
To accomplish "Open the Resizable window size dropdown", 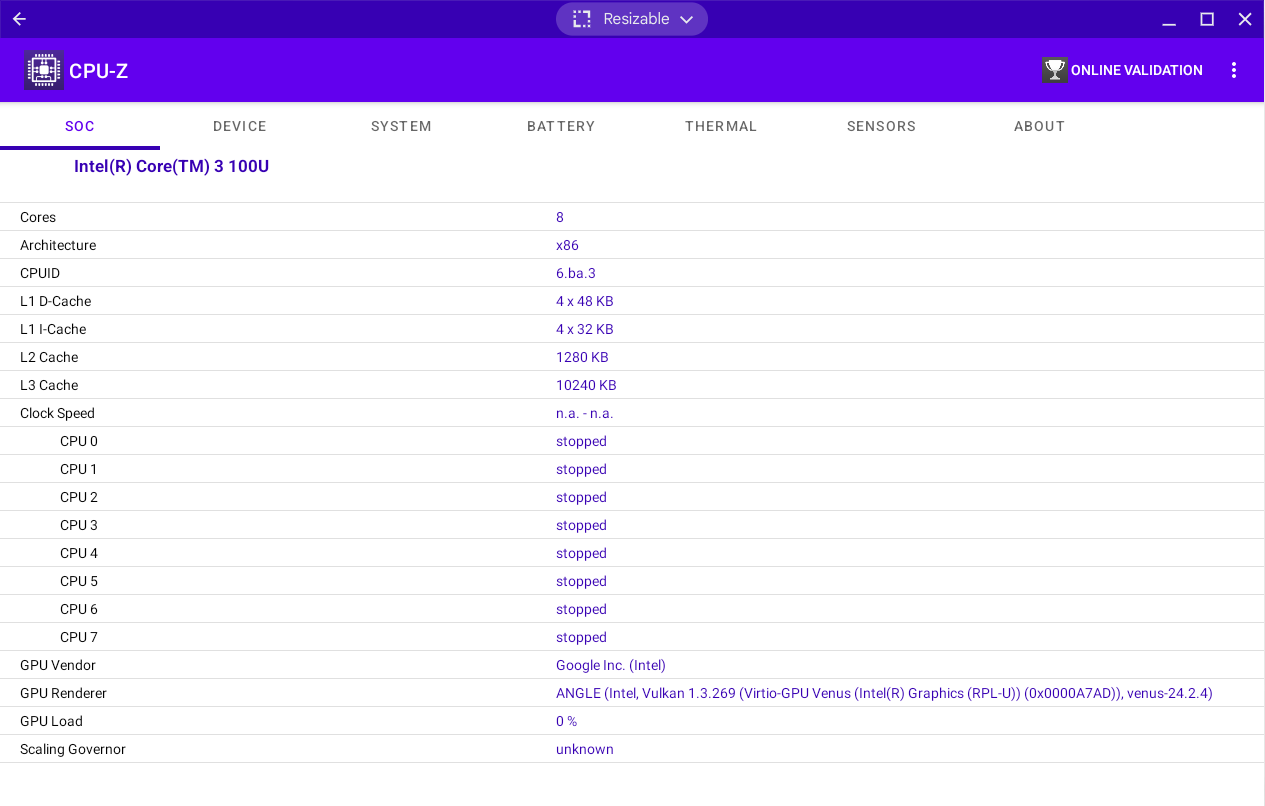I will 632,19.
